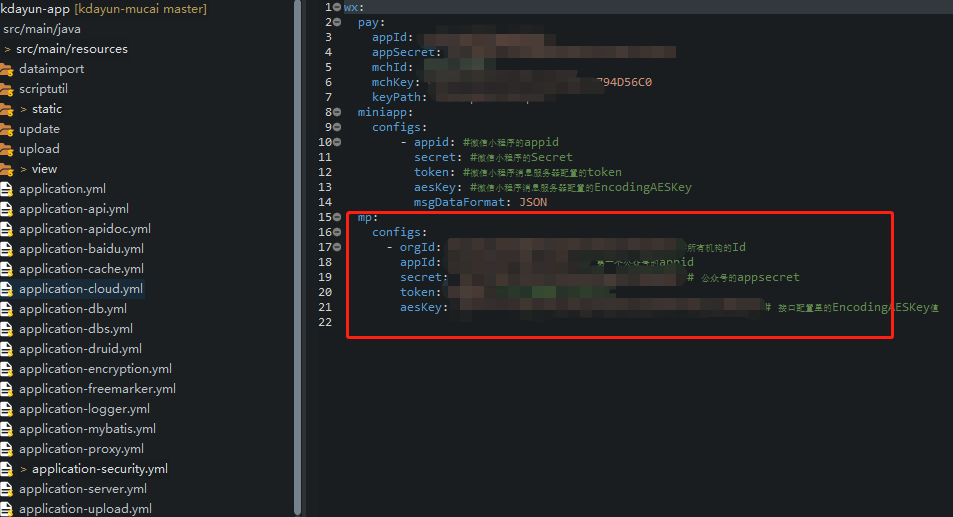Expand the src/main/resources node arrow
Viewport: 953px width, 517px height.
8,49
